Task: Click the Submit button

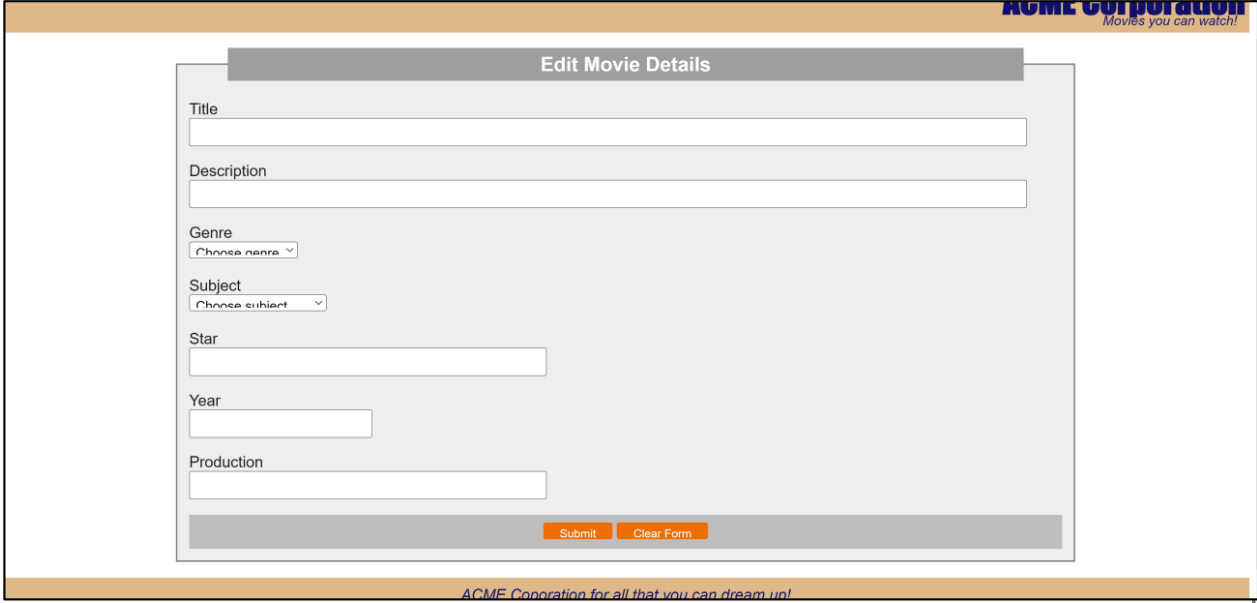Action: pyautogui.click(x=577, y=531)
